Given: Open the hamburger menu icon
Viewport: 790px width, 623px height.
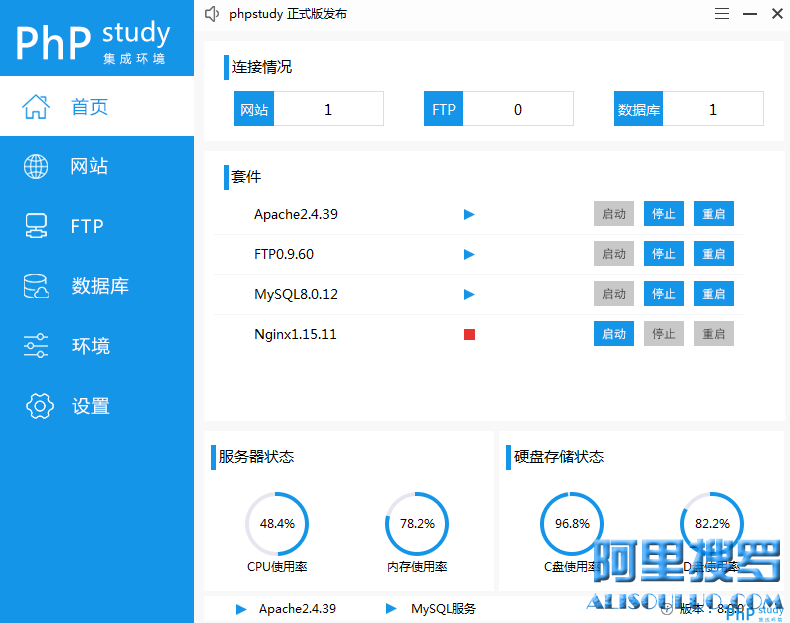Looking at the screenshot, I should tap(722, 14).
